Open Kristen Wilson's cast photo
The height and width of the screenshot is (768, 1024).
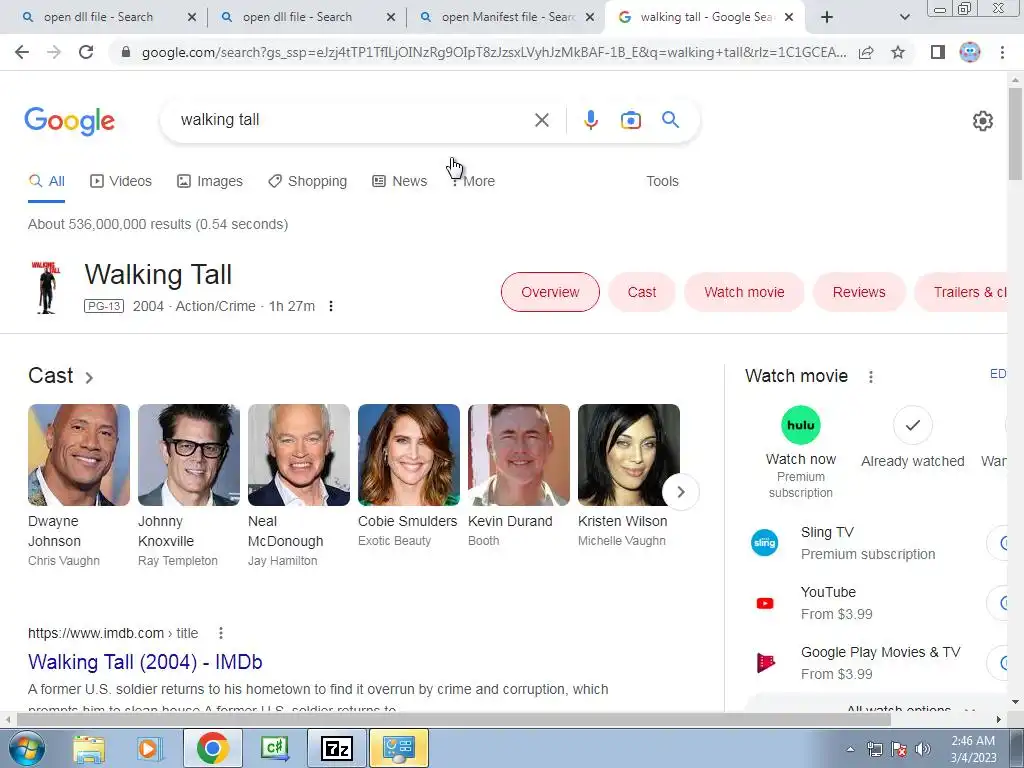[x=629, y=455]
